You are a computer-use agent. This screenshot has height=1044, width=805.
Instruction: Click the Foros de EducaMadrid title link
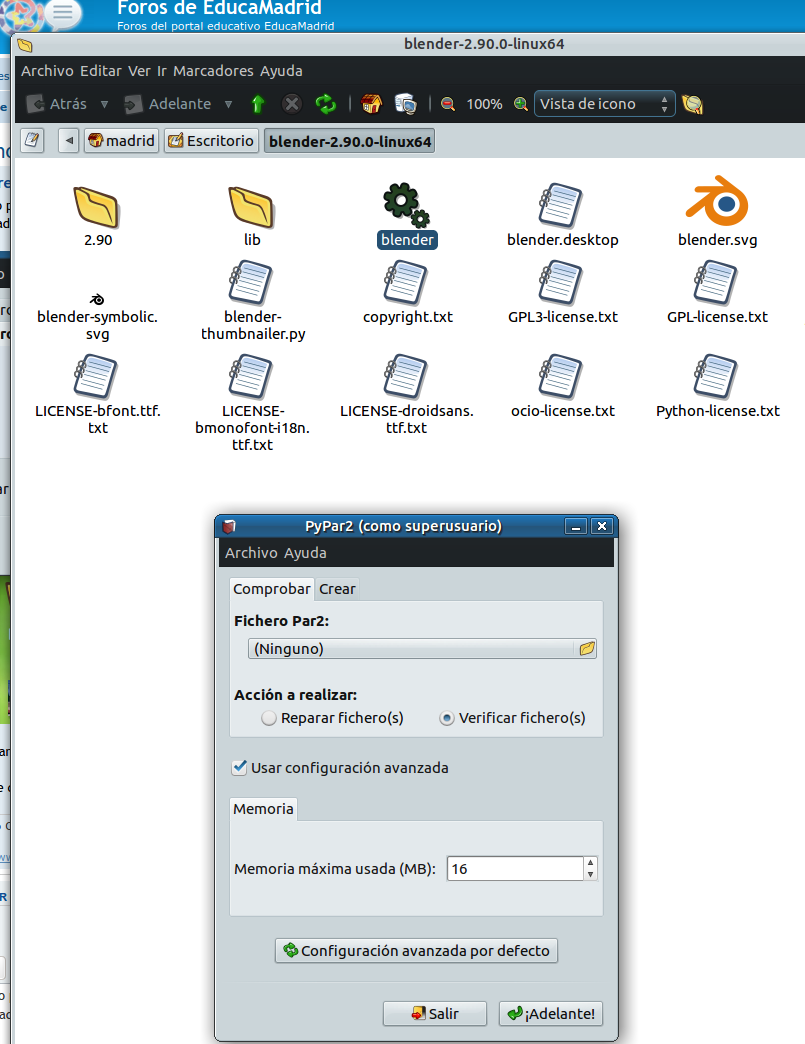tap(219, 8)
